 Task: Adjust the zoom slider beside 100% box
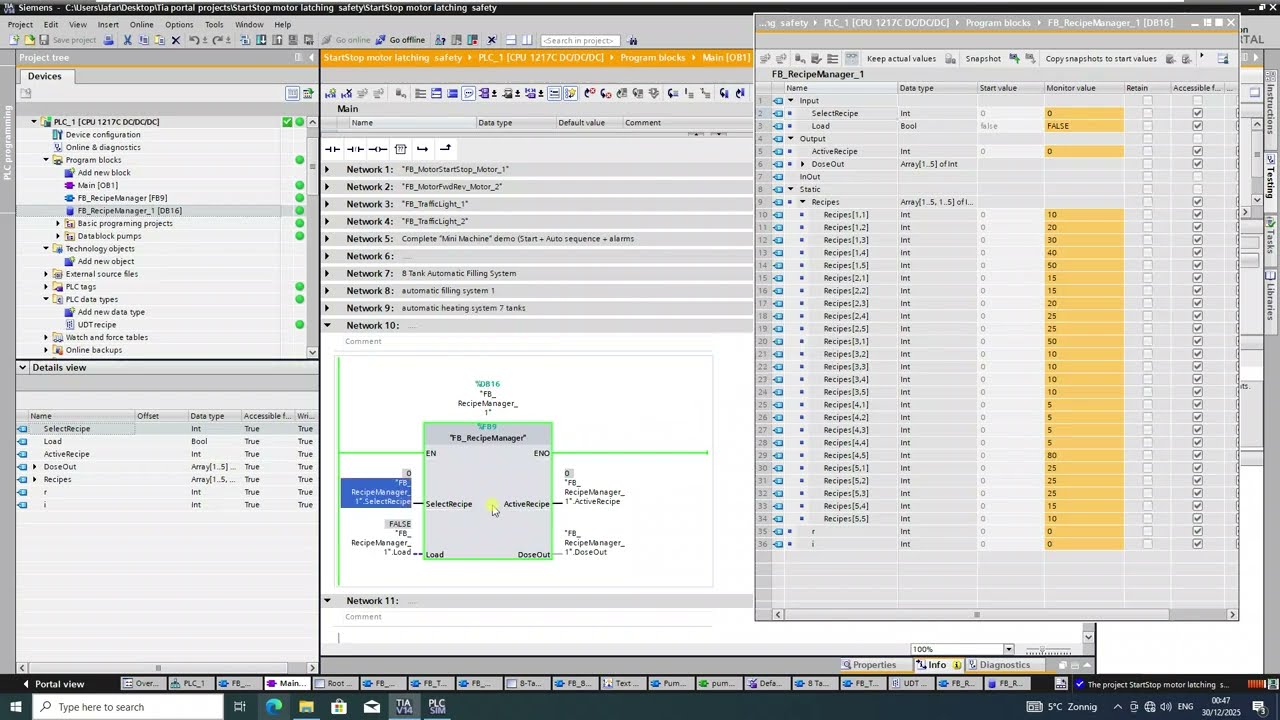click(1048, 650)
